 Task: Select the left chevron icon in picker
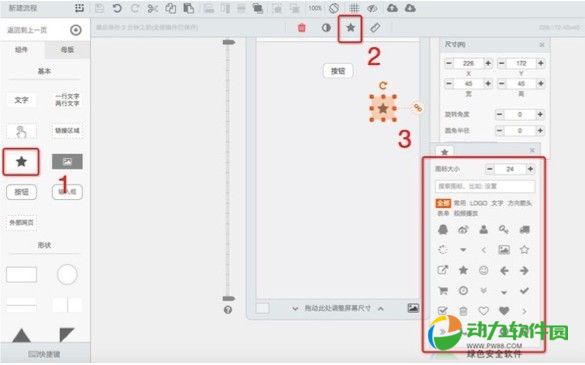484,250
